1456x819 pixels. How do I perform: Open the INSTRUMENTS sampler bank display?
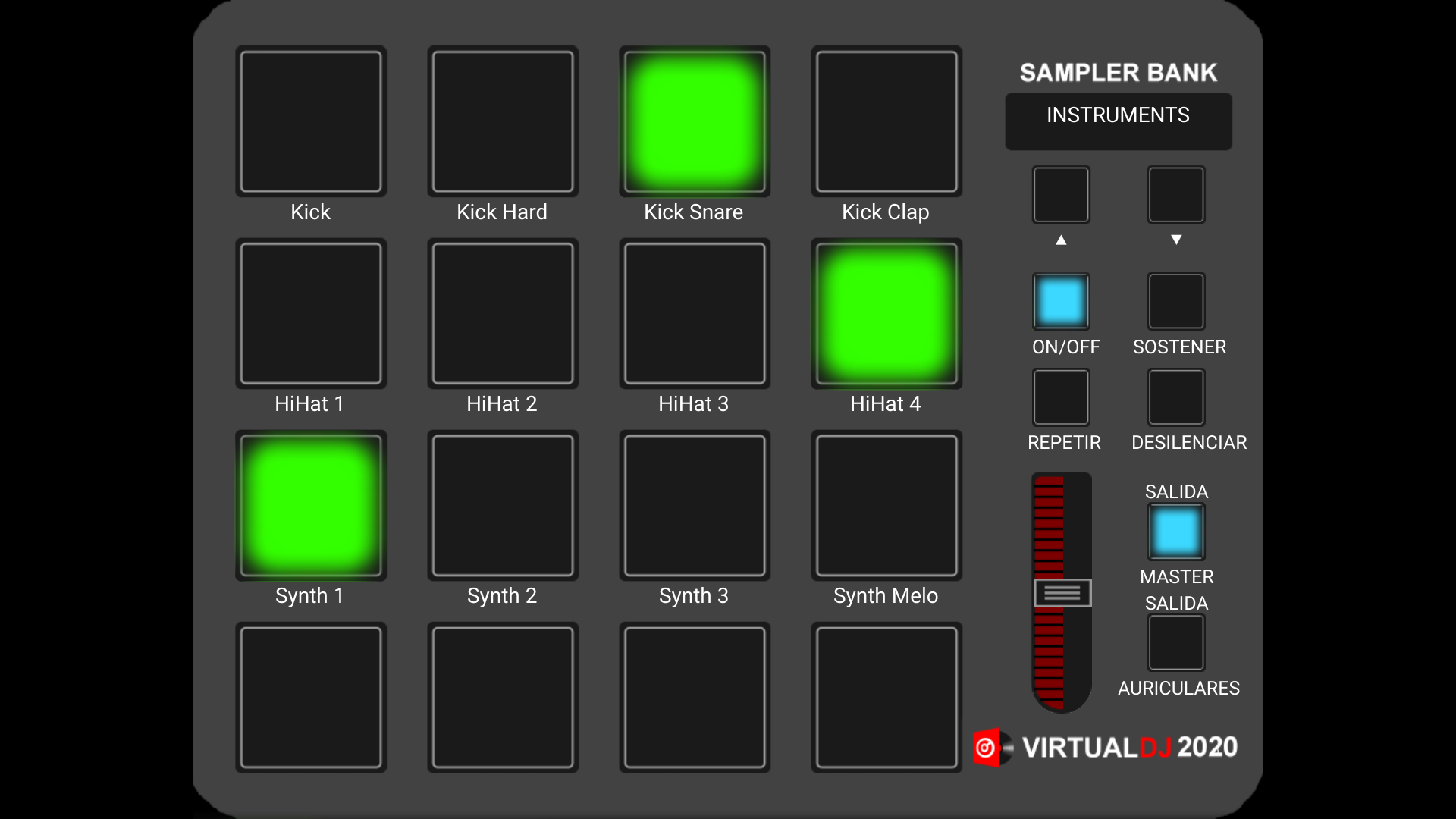coord(1119,121)
